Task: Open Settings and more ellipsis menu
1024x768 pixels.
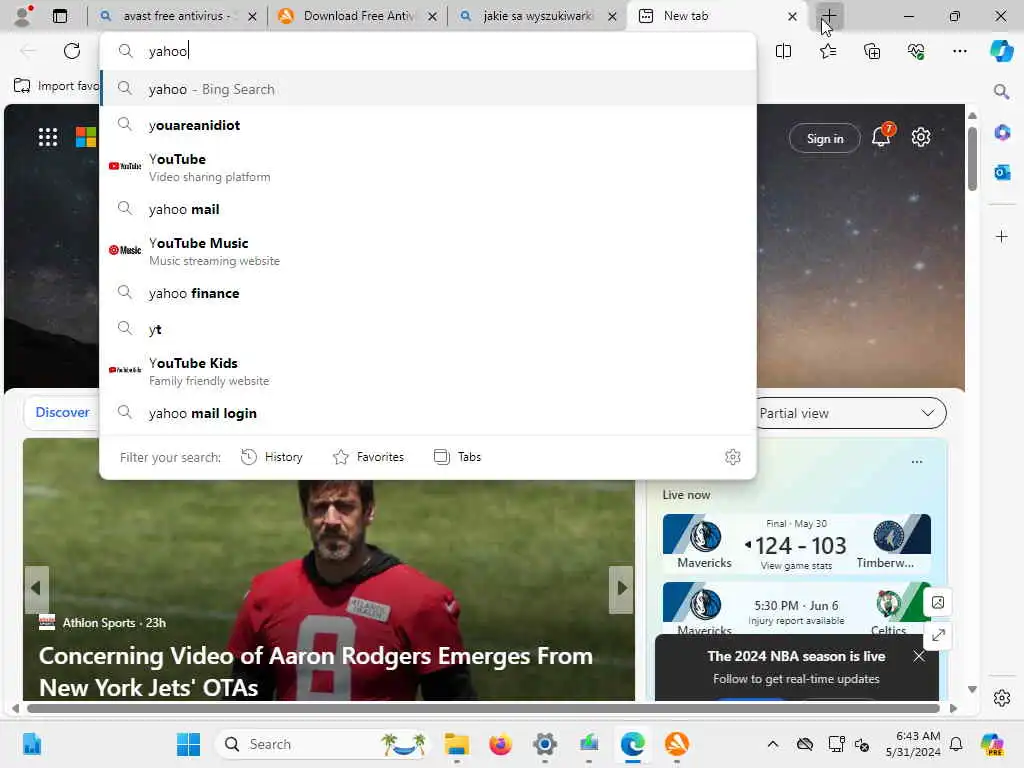Action: pyautogui.click(x=959, y=51)
